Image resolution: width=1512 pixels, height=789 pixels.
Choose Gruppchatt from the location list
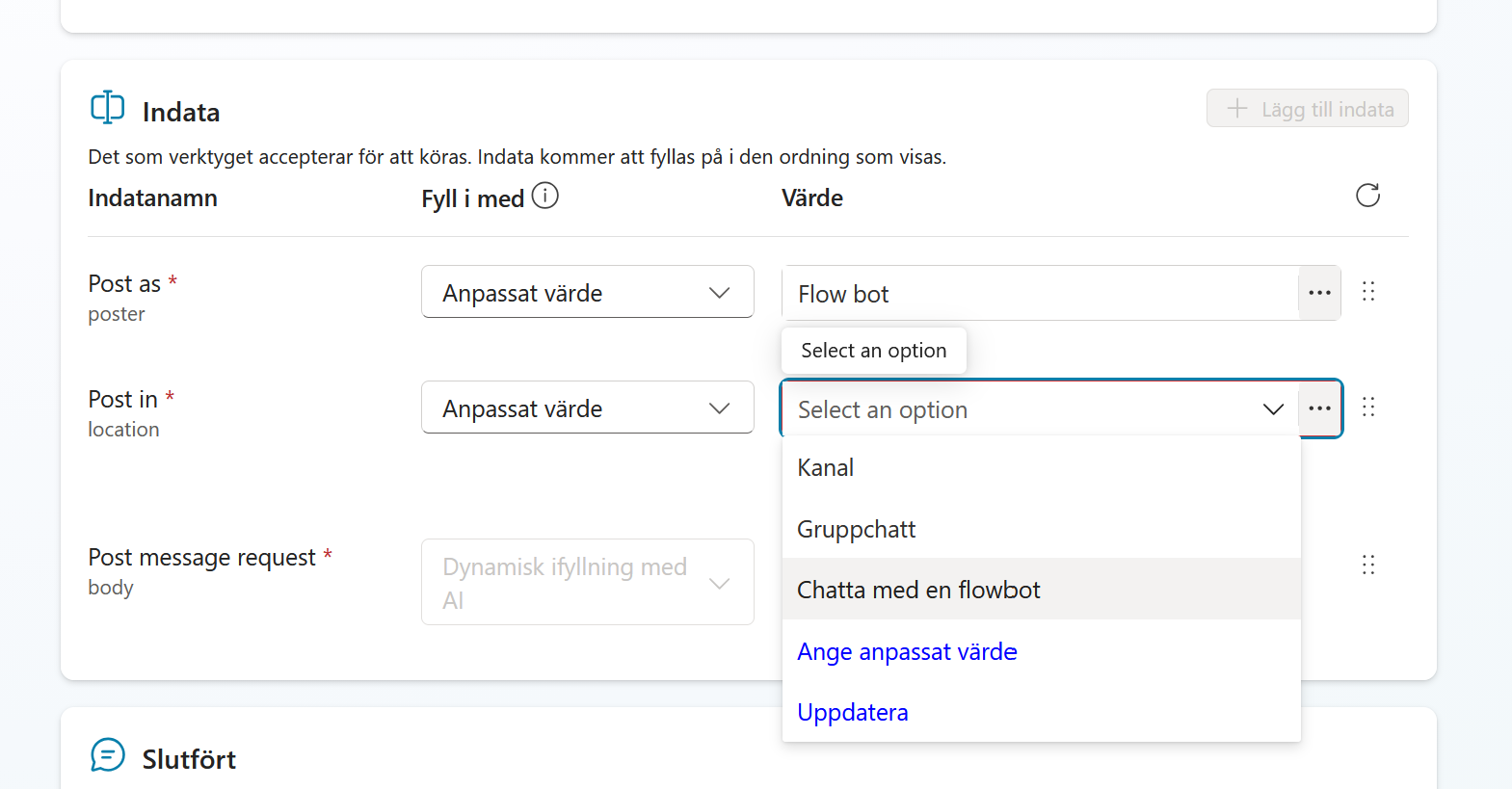click(1041, 529)
